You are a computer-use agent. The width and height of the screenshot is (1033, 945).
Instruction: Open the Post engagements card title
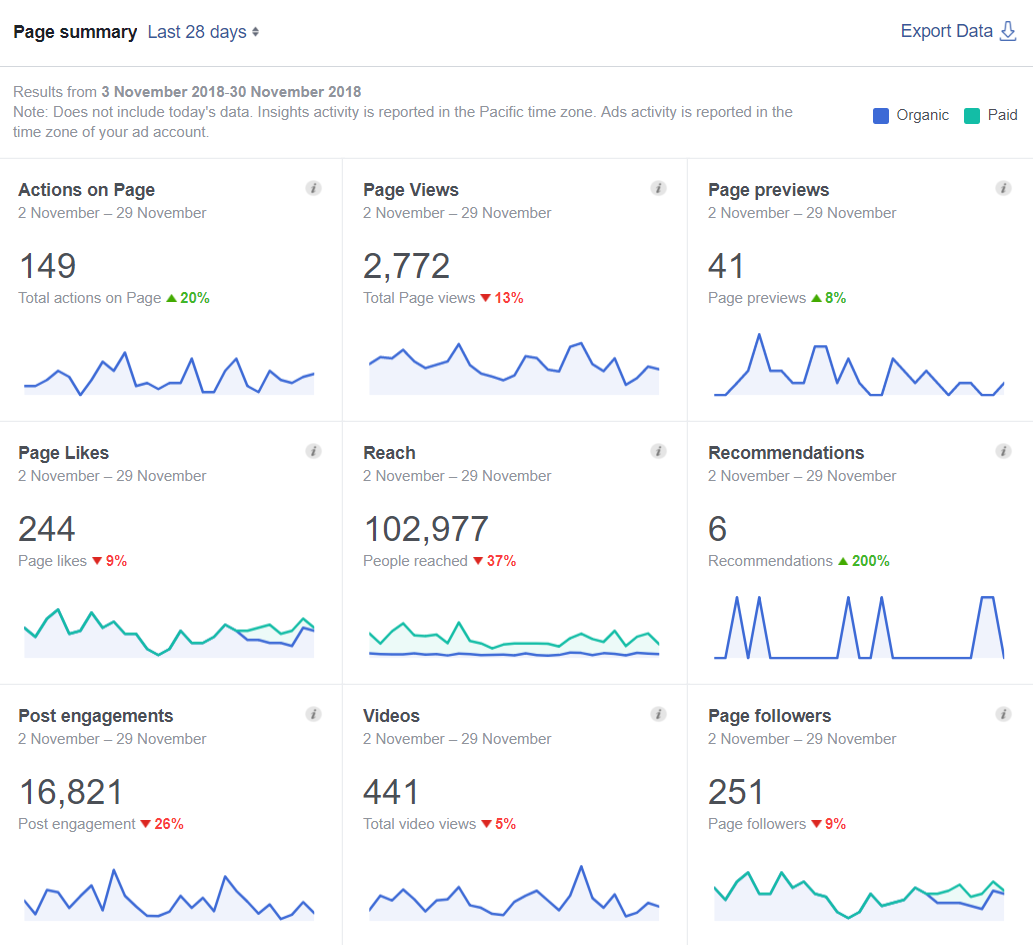pos(96,716)
